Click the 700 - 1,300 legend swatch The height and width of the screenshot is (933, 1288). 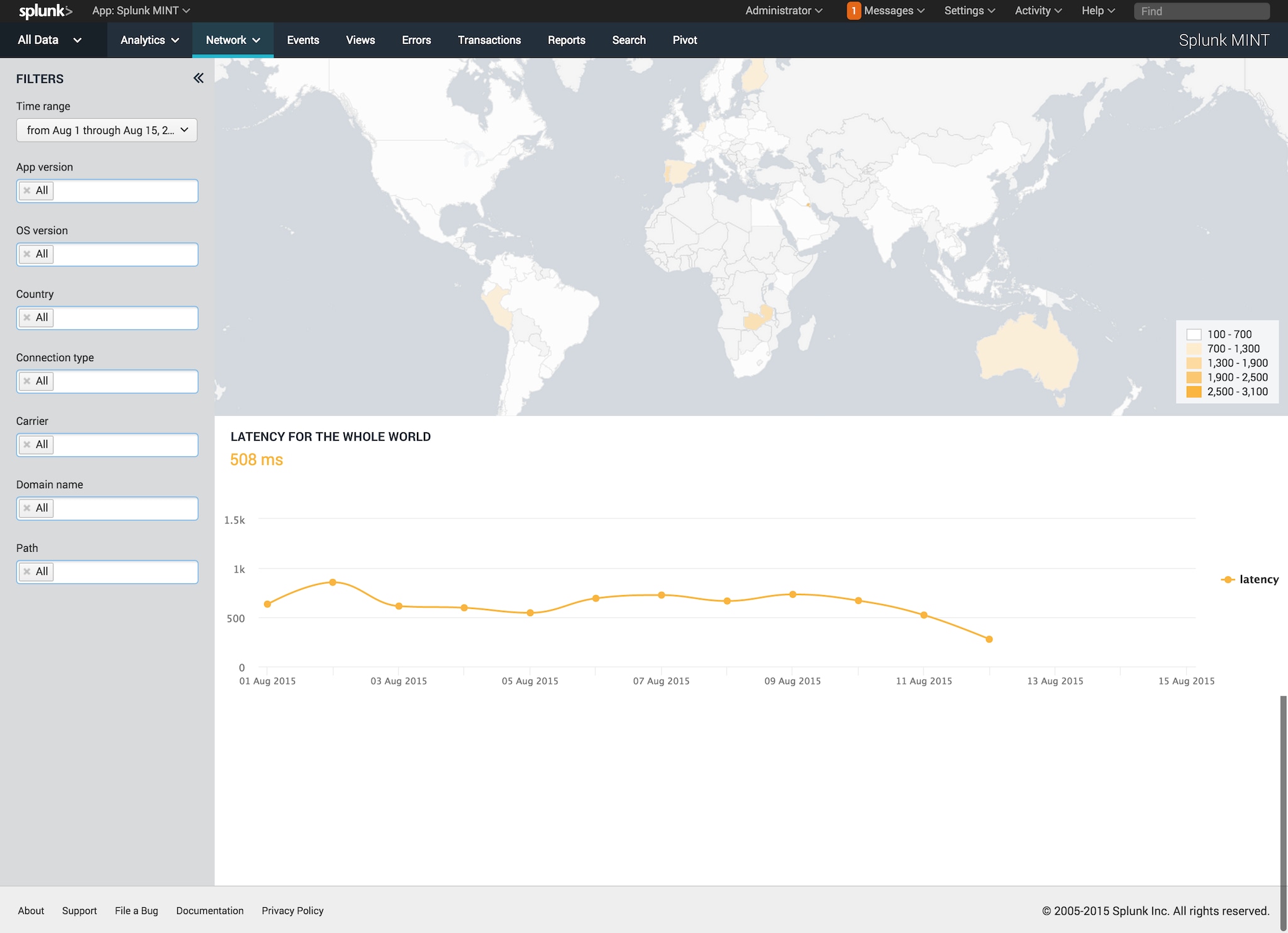coord(1194,349)
